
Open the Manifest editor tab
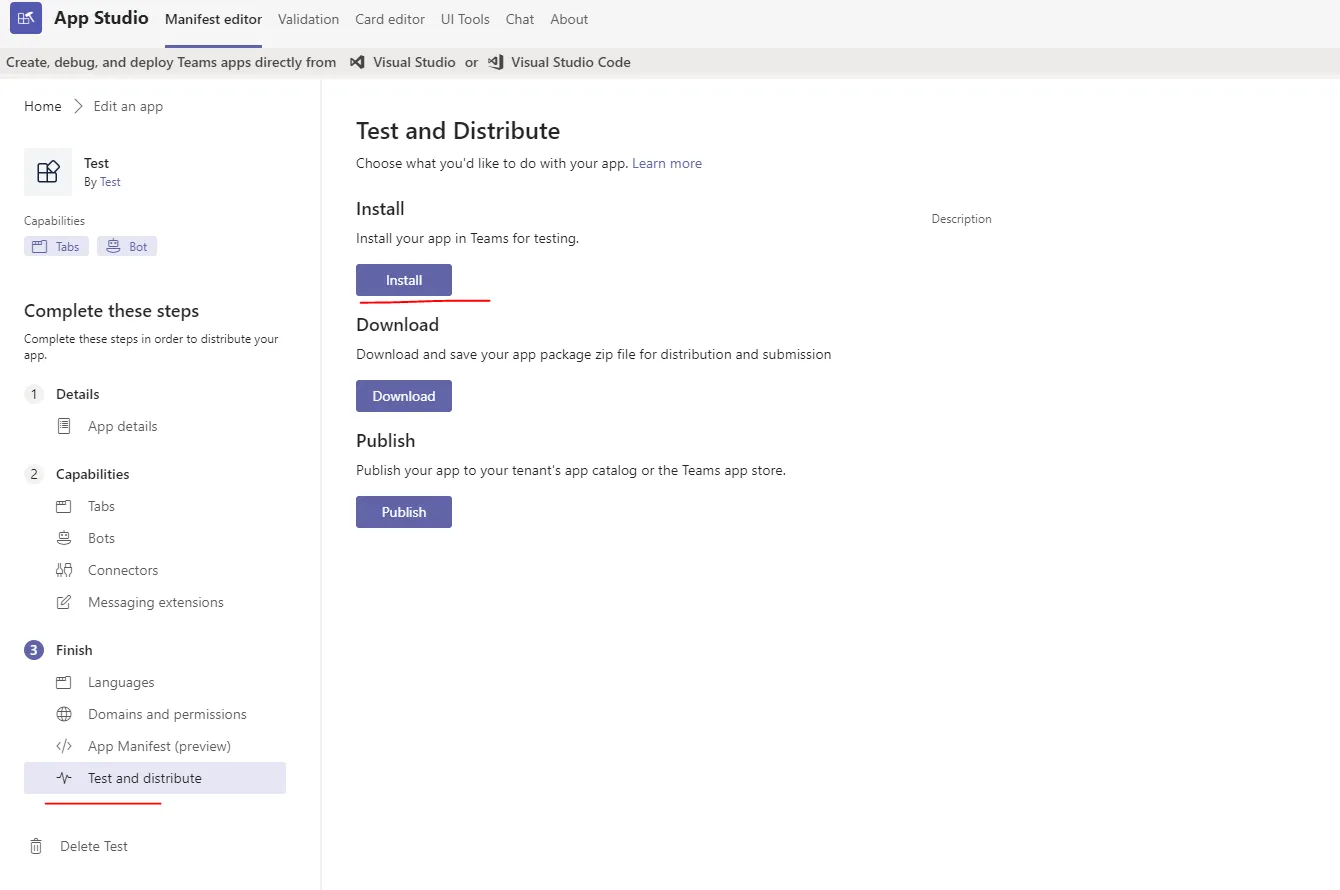213,19
